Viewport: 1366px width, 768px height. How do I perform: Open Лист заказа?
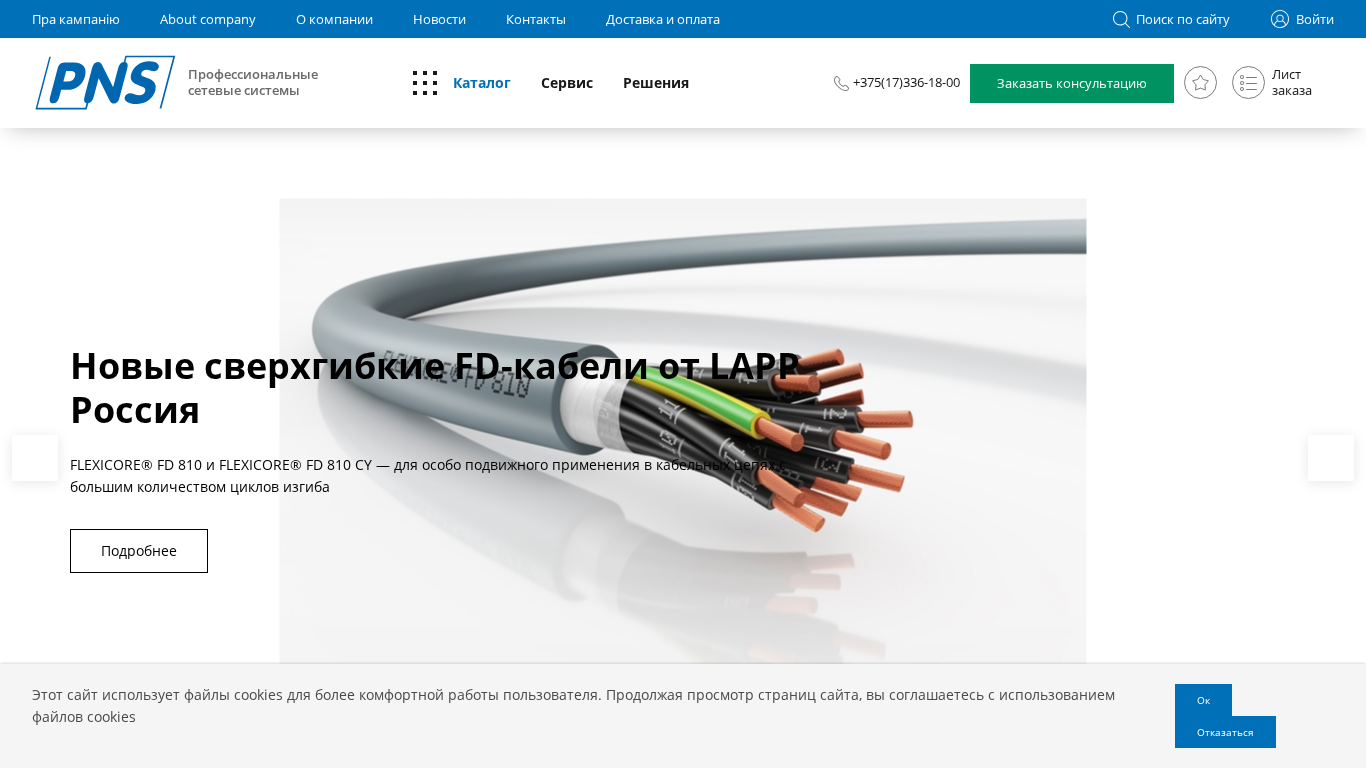point(1292,83)
